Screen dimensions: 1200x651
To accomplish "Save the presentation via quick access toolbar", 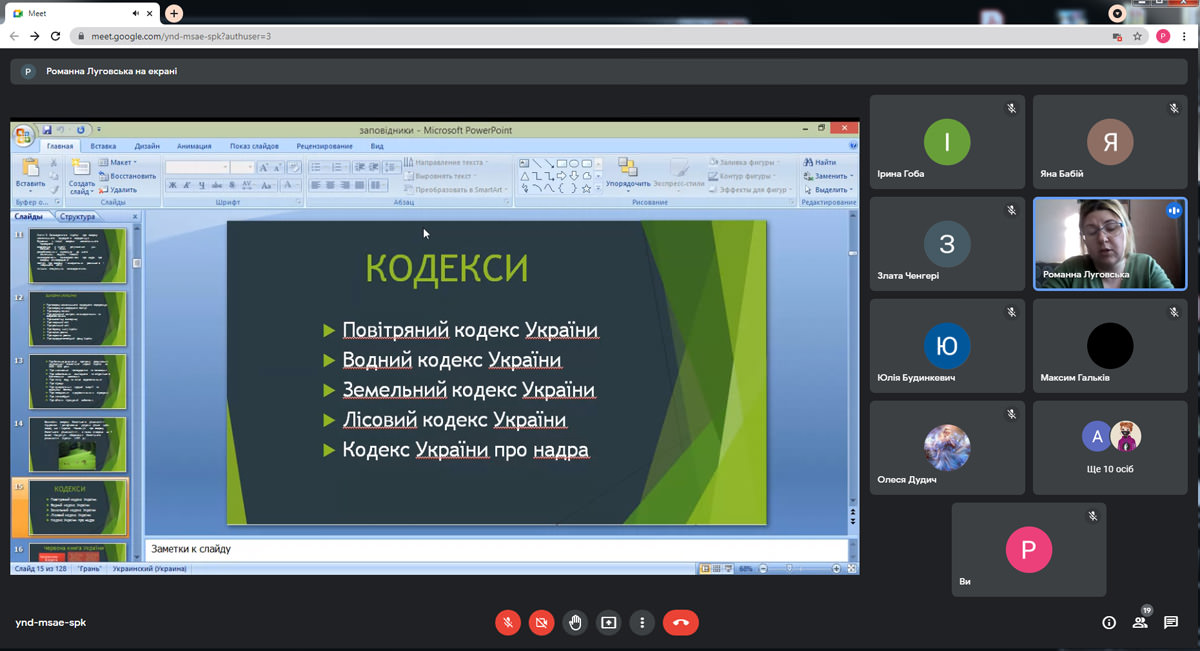I will [46, 129].
